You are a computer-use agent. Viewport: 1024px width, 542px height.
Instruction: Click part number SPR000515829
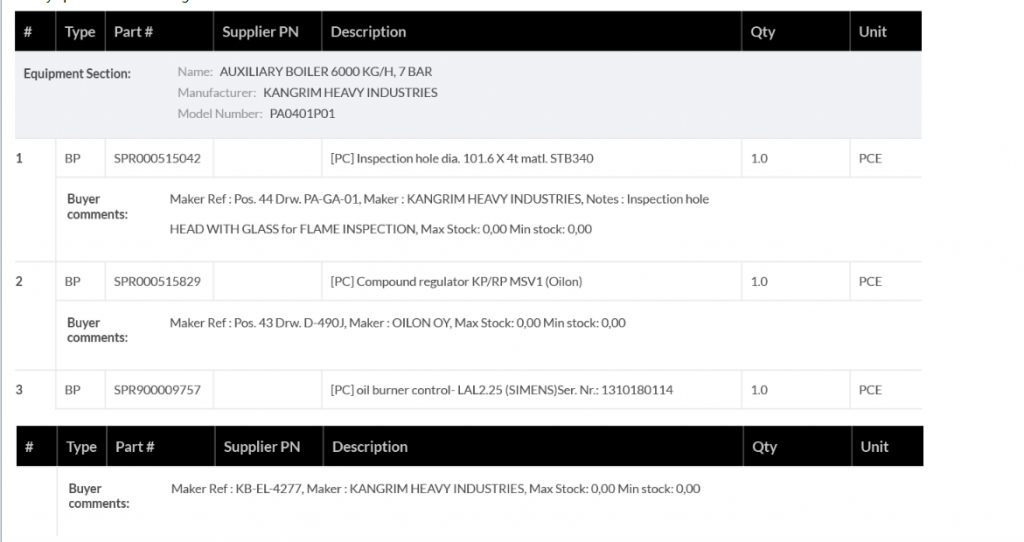click(157, 282)
